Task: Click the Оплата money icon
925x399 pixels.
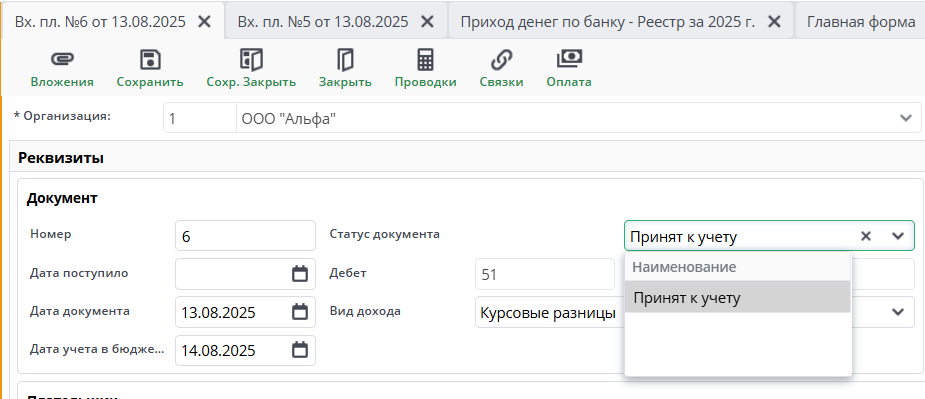Action: click(x=569, y=58)
